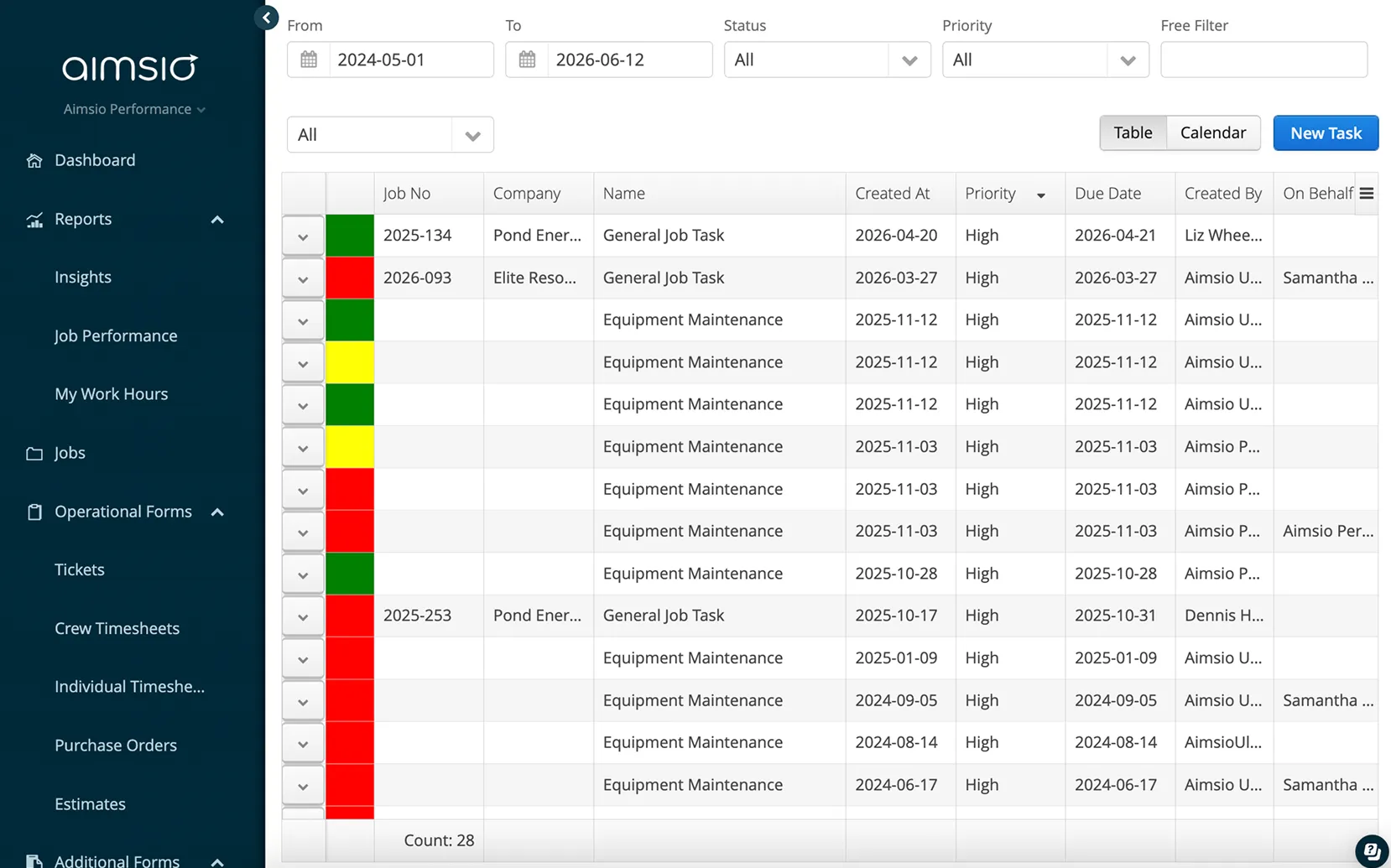Click the Aimsio logo
Image resolution: width=1391 pixels, height=868 pixels.
130,67
